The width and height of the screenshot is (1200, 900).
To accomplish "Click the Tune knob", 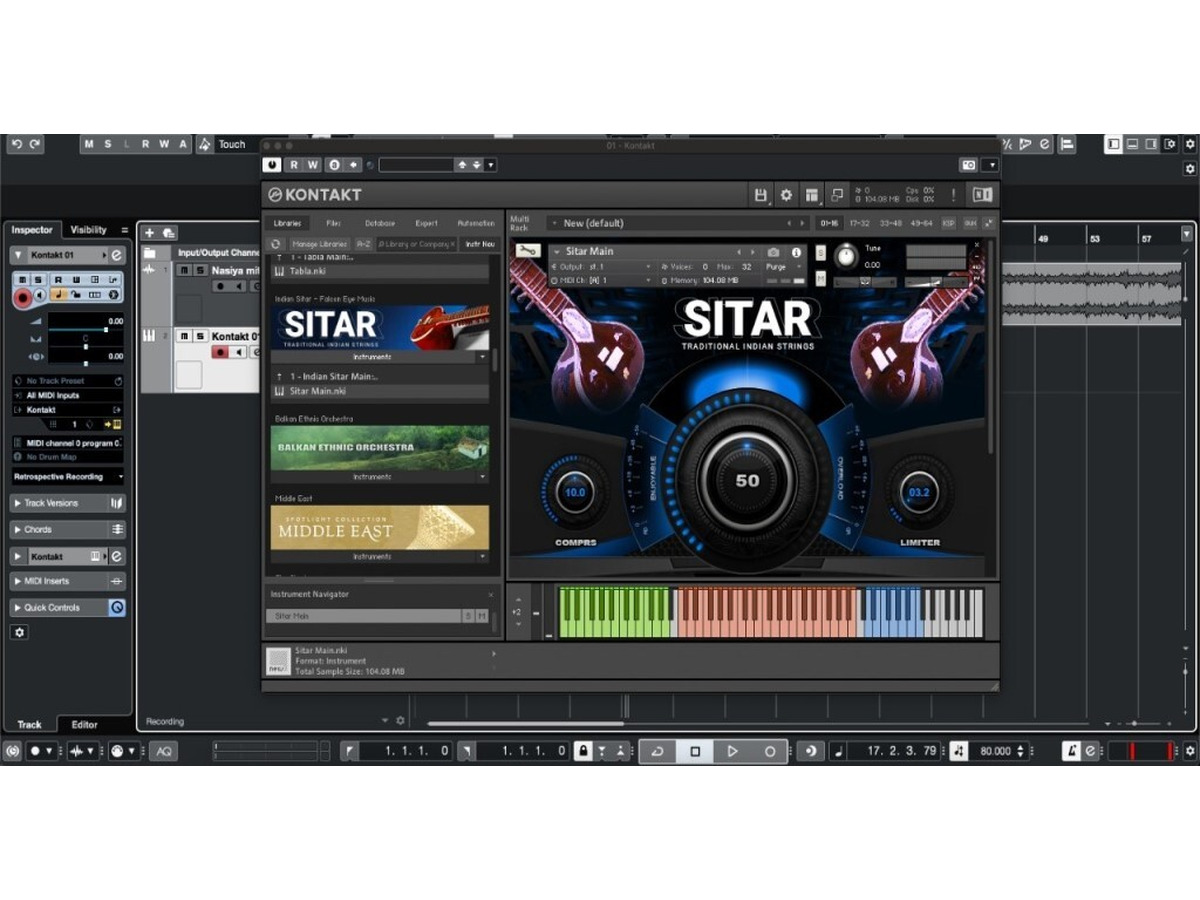I will (847, 257).
